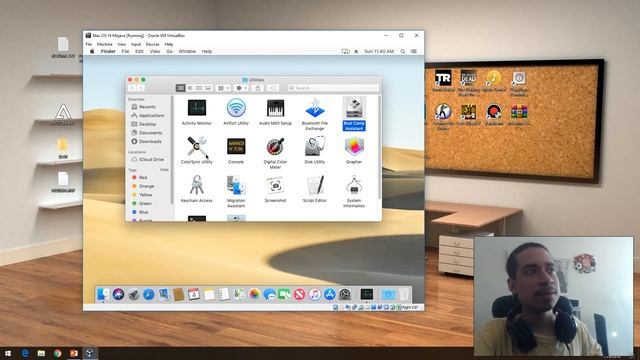Go back in Finder window

click(132, 88)
